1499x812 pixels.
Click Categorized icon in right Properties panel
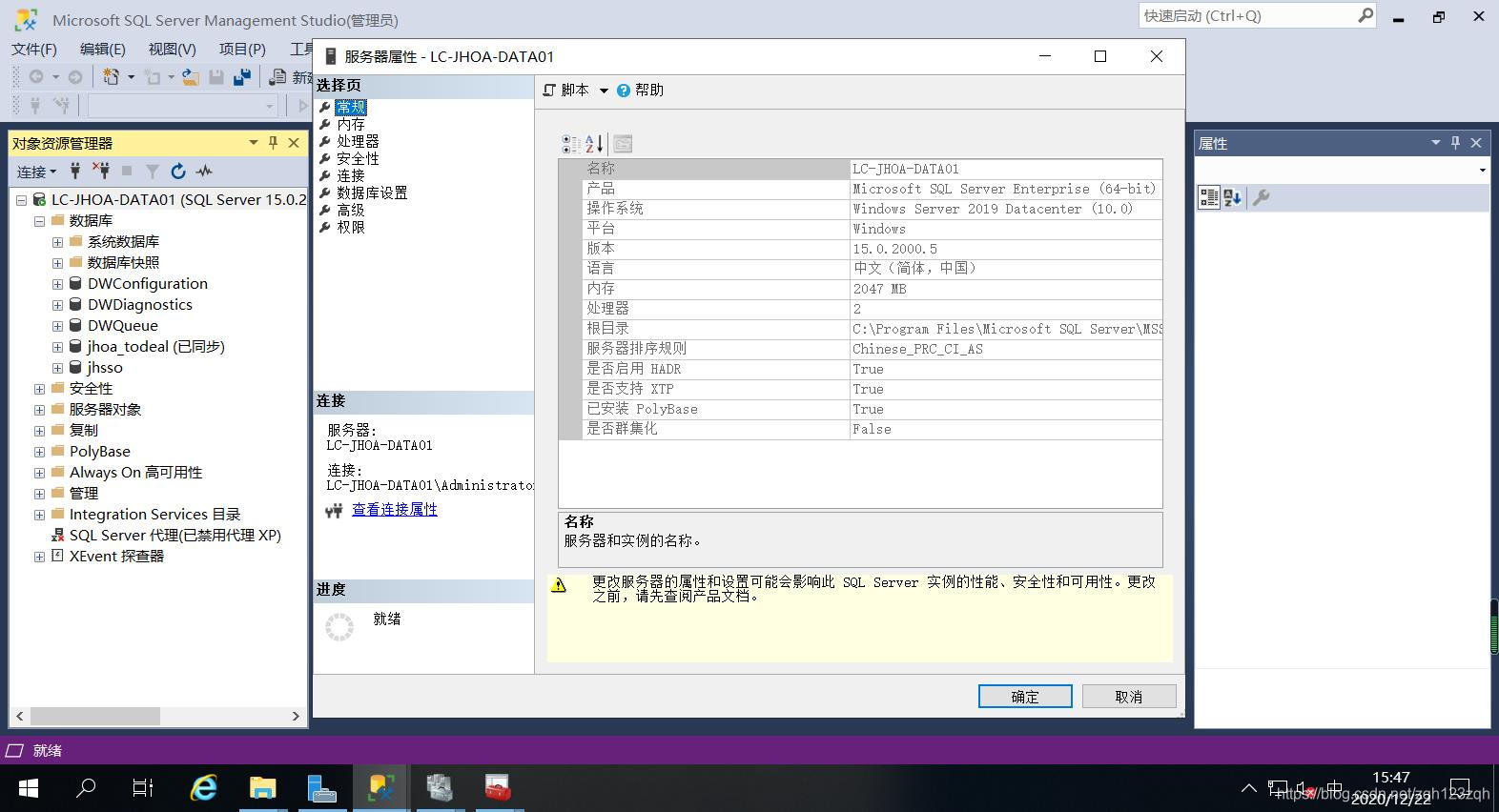1209,197
